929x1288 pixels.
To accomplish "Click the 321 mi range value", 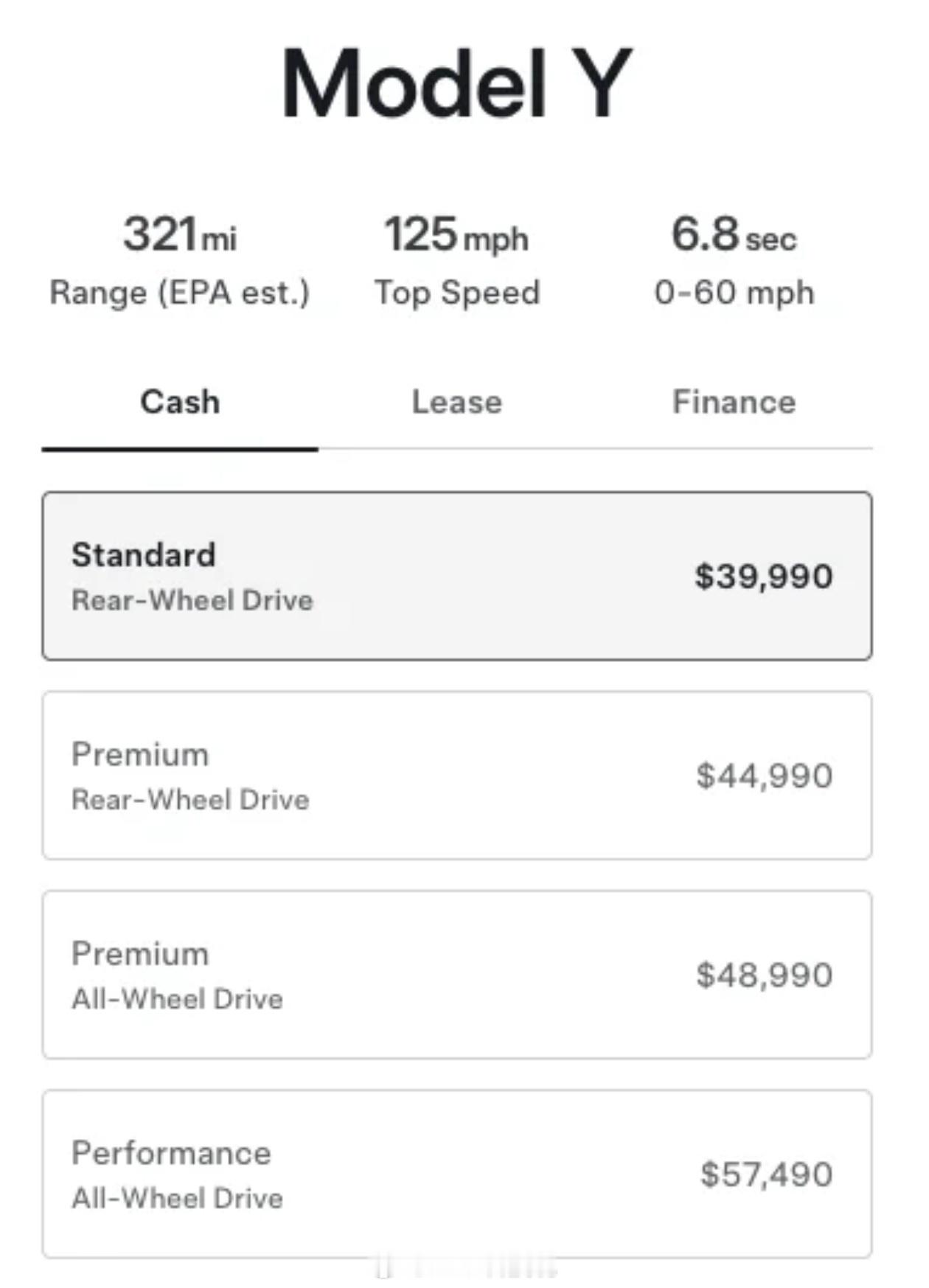I will pos(180,234).
